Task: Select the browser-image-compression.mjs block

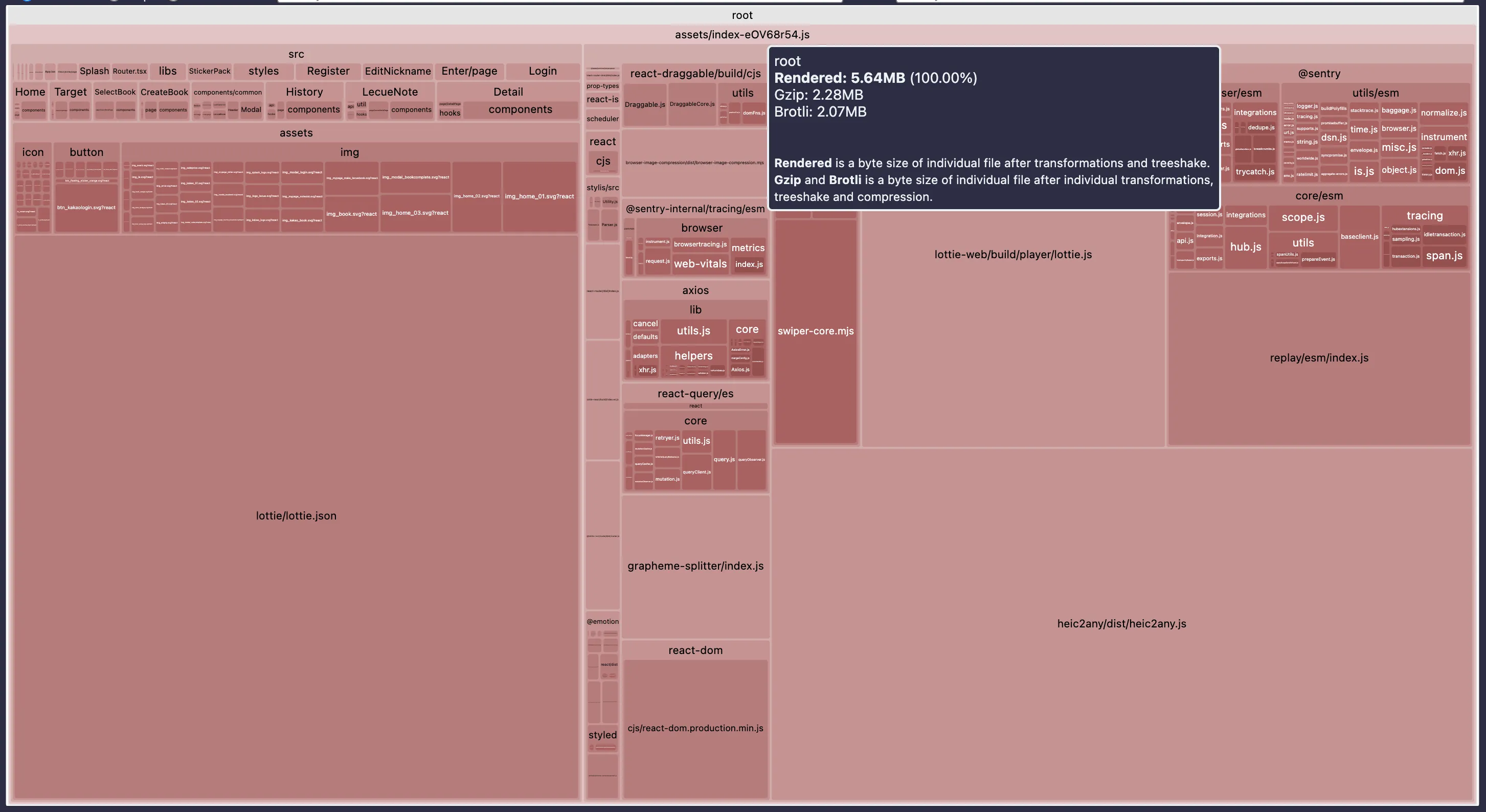Action: 695,163
